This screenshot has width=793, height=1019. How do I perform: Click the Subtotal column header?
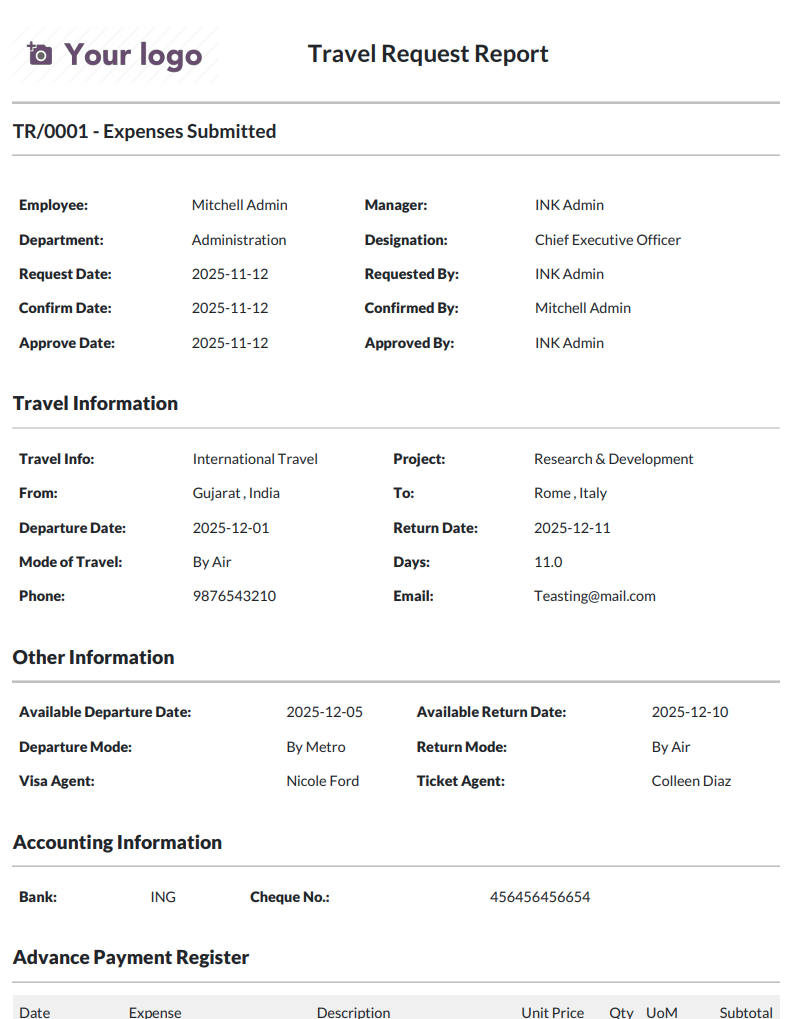click(746, 1012)
